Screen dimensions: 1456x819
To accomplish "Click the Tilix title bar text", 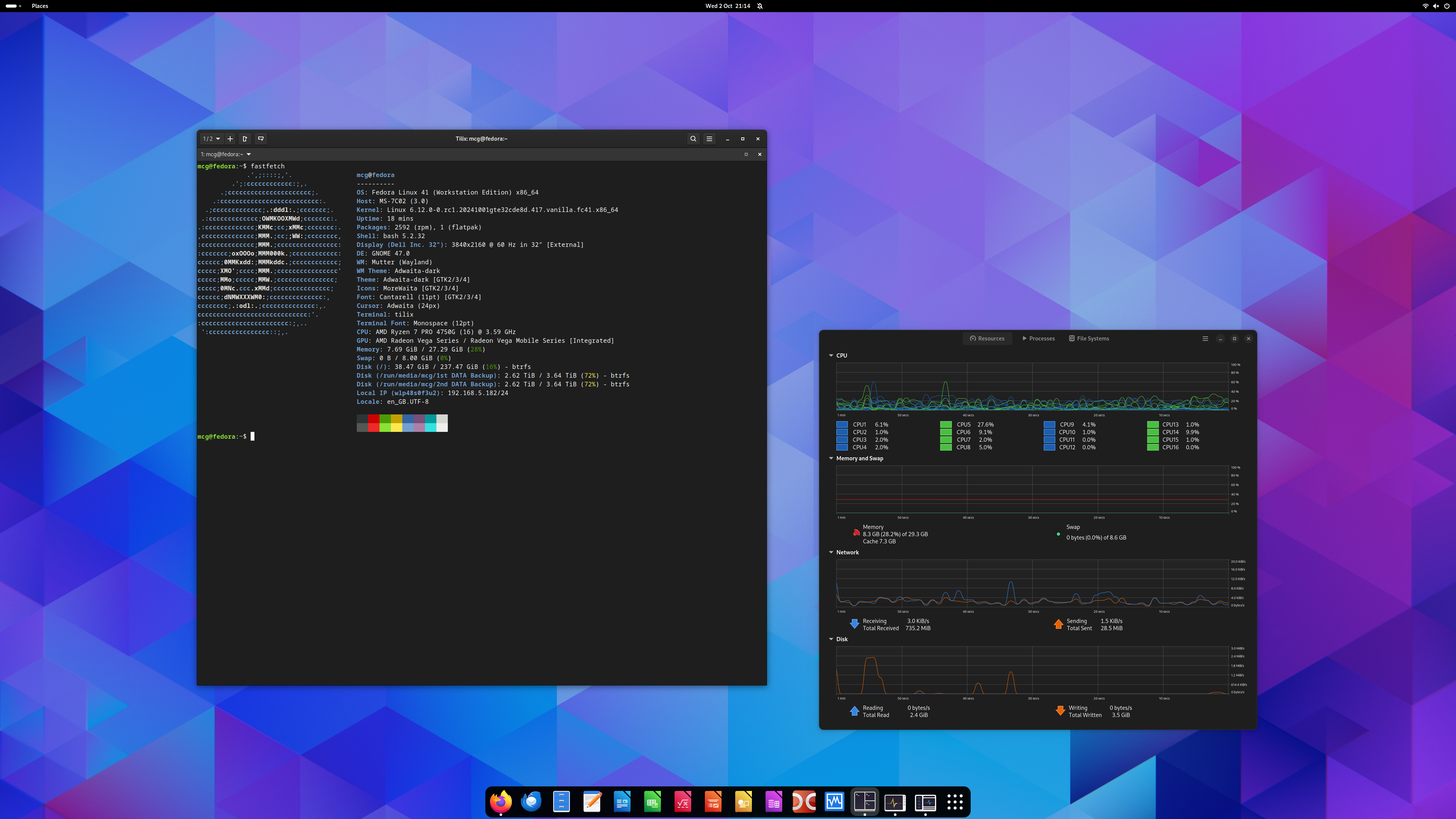I will coord(482,138).
